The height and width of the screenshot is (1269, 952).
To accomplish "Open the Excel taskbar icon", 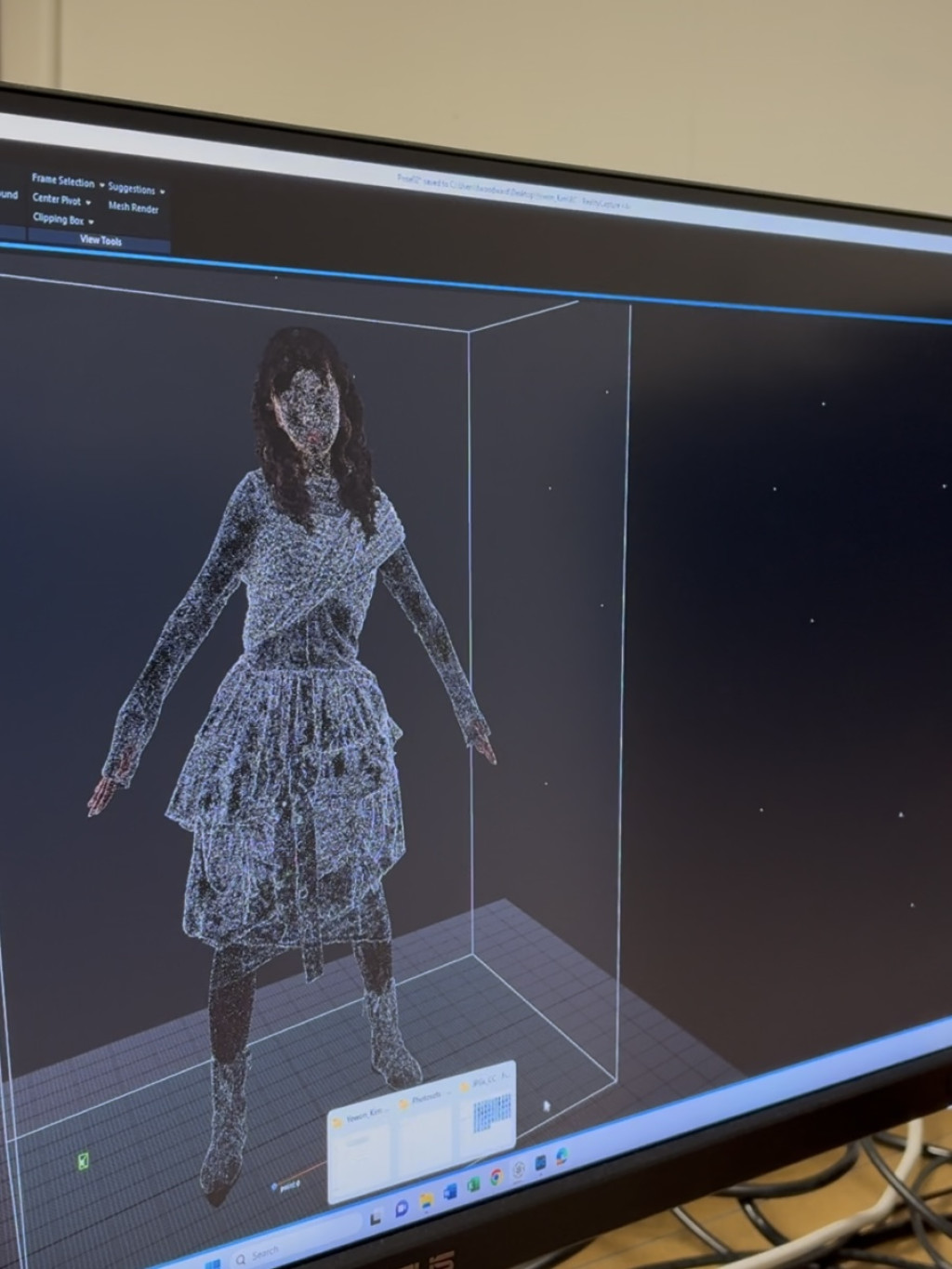I will 473,1184.
